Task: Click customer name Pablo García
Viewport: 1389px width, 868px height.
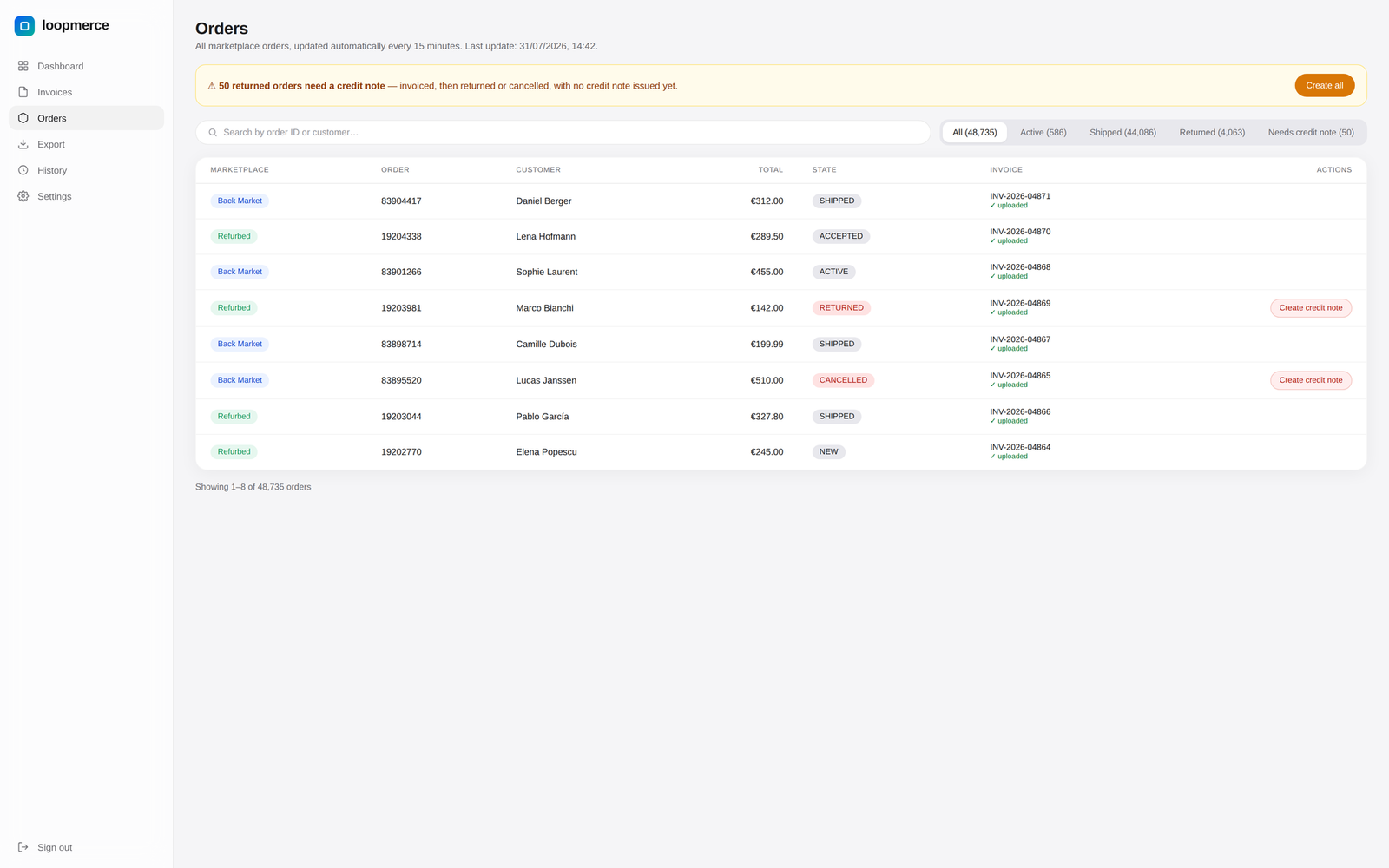Action: [543, 417]
